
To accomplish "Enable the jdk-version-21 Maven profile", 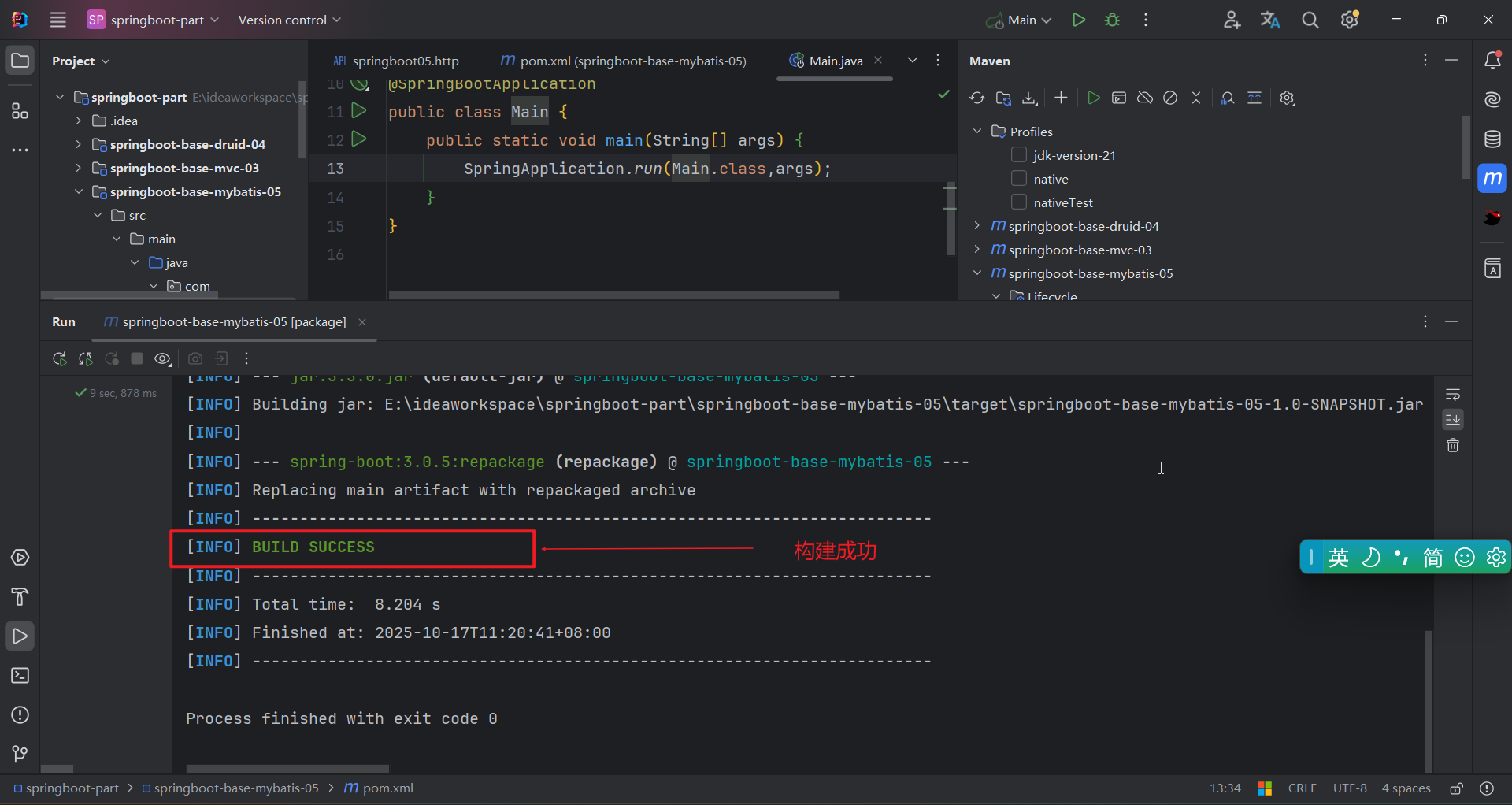I will [1018, 155].
